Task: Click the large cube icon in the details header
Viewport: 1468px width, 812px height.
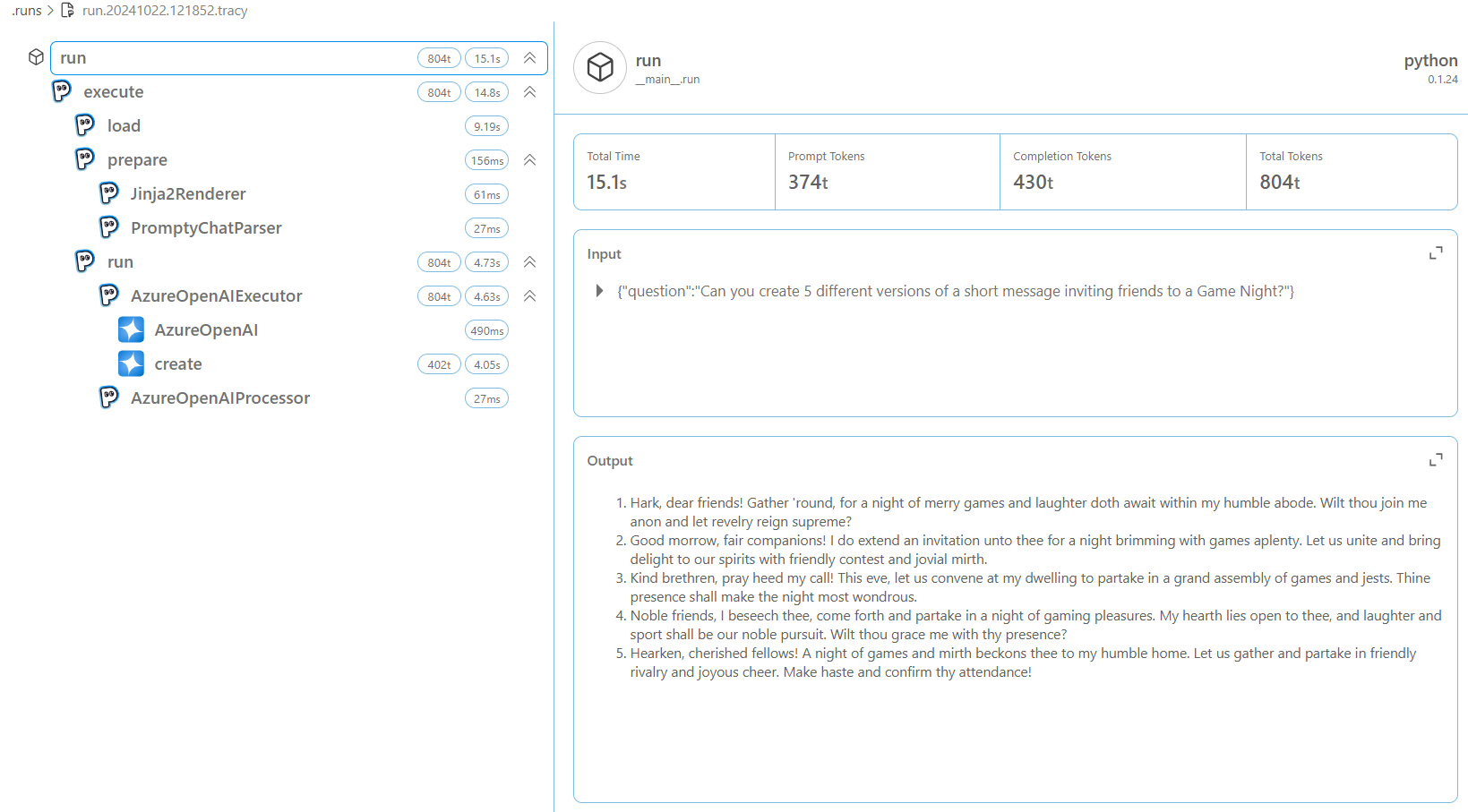Action: pos(600,68)
